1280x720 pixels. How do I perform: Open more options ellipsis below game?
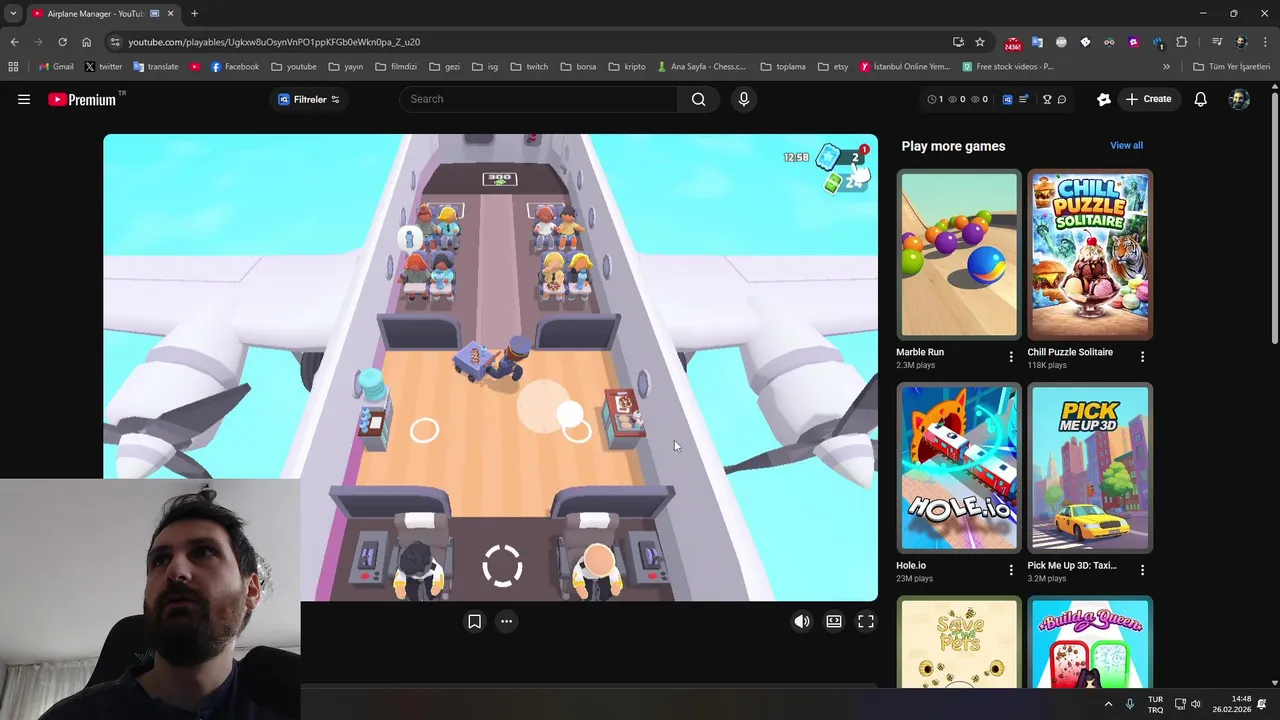click(506, 621)
